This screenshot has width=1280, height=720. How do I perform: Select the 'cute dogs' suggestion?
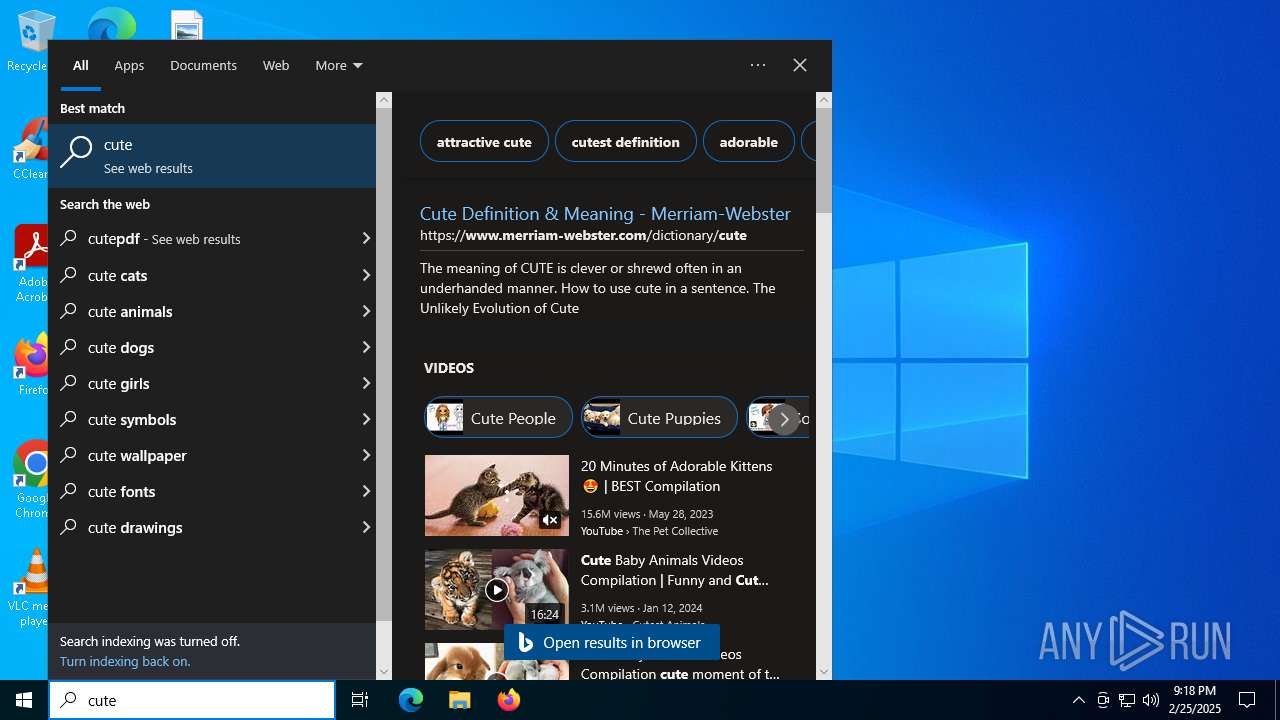200,347
